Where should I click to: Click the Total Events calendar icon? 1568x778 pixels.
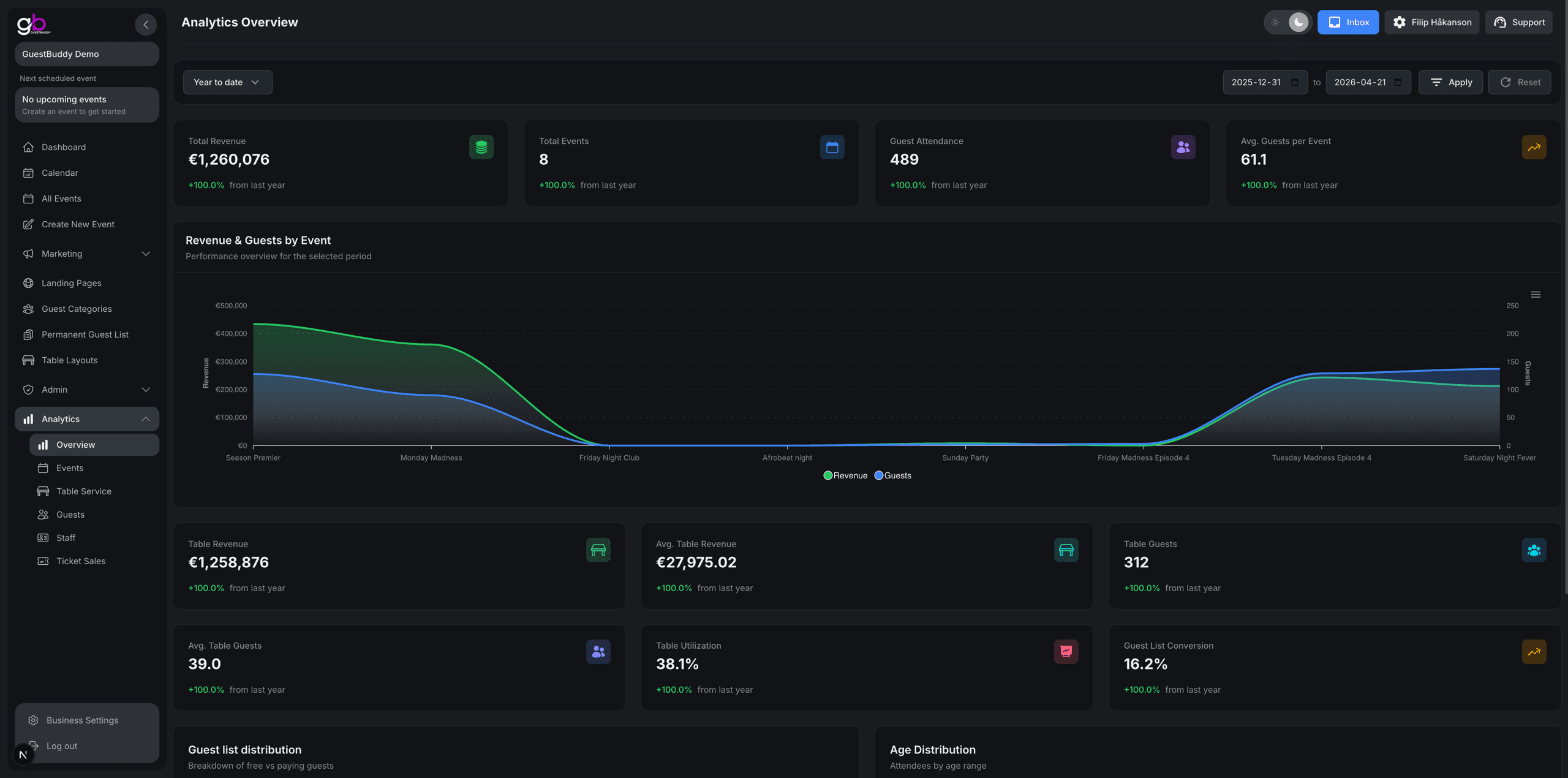832,147
